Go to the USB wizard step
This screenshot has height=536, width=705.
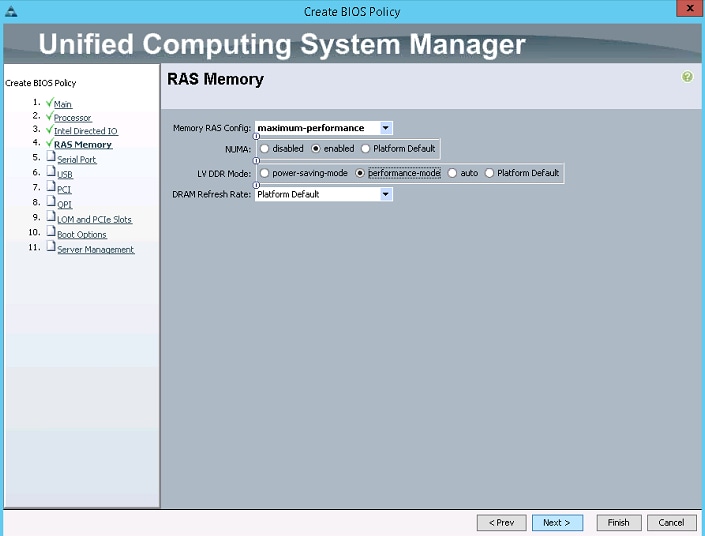(65, 174)
